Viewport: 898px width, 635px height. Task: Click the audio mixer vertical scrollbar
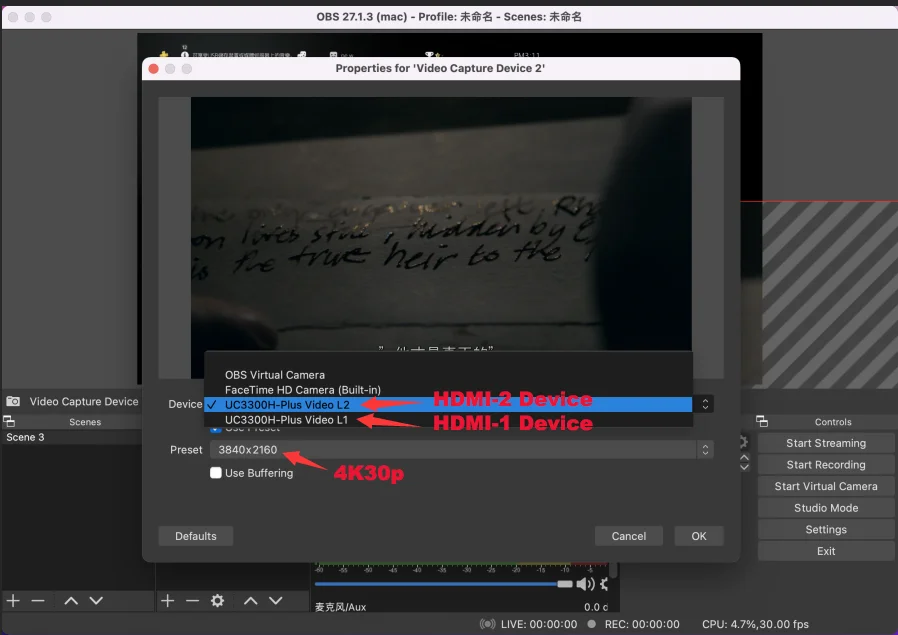(613, 571)
